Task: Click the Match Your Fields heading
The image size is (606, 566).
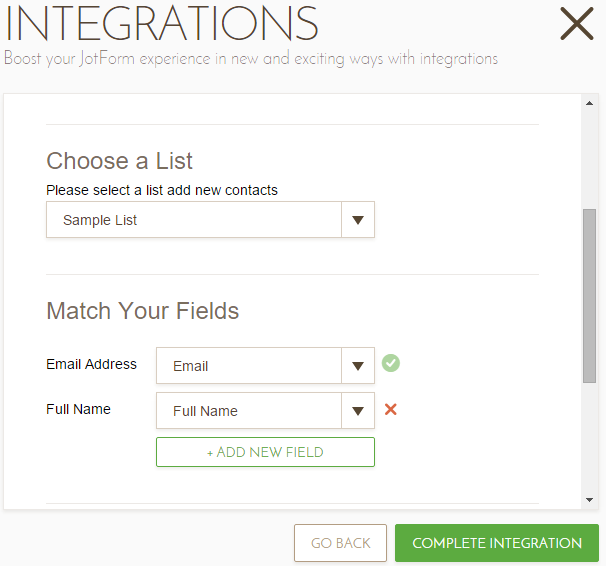Action: point(142,311)
